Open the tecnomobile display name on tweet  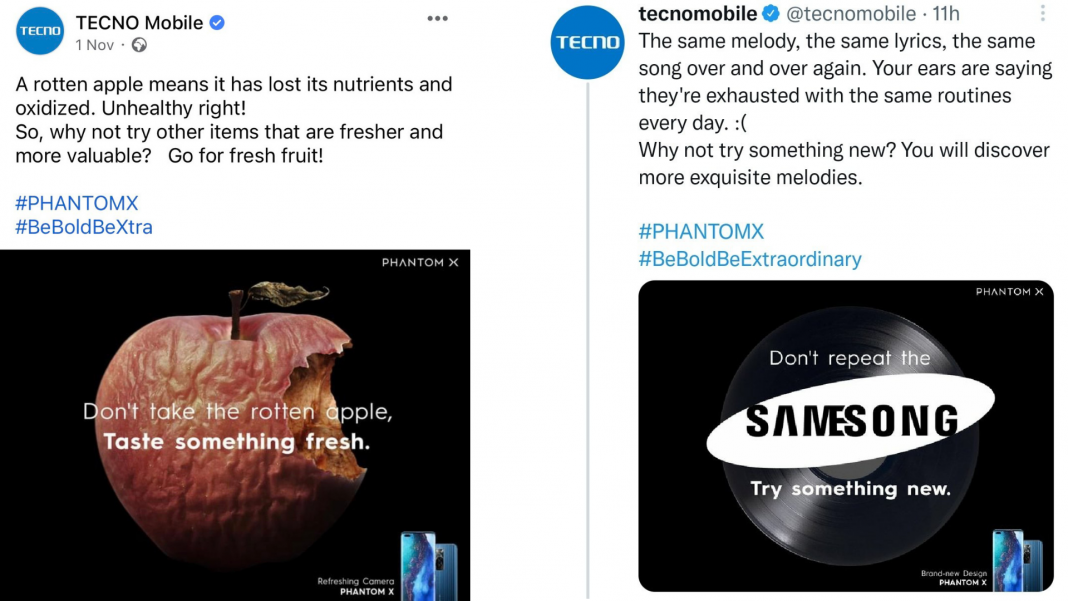pyautogui.click(x=697, y=13)
